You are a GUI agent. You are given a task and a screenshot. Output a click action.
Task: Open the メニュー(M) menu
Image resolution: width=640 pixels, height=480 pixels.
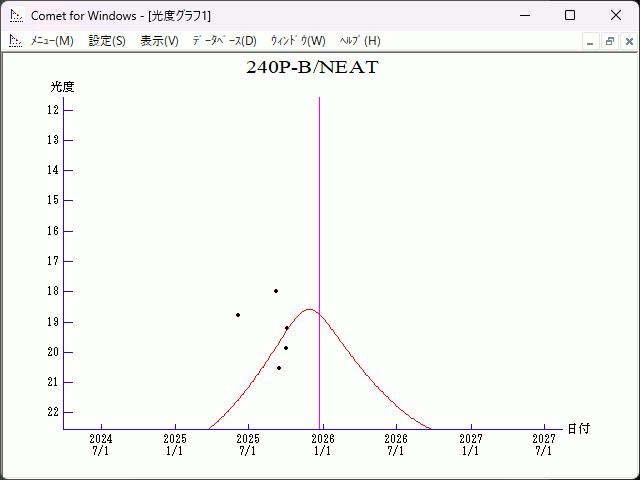coord(52,41)
